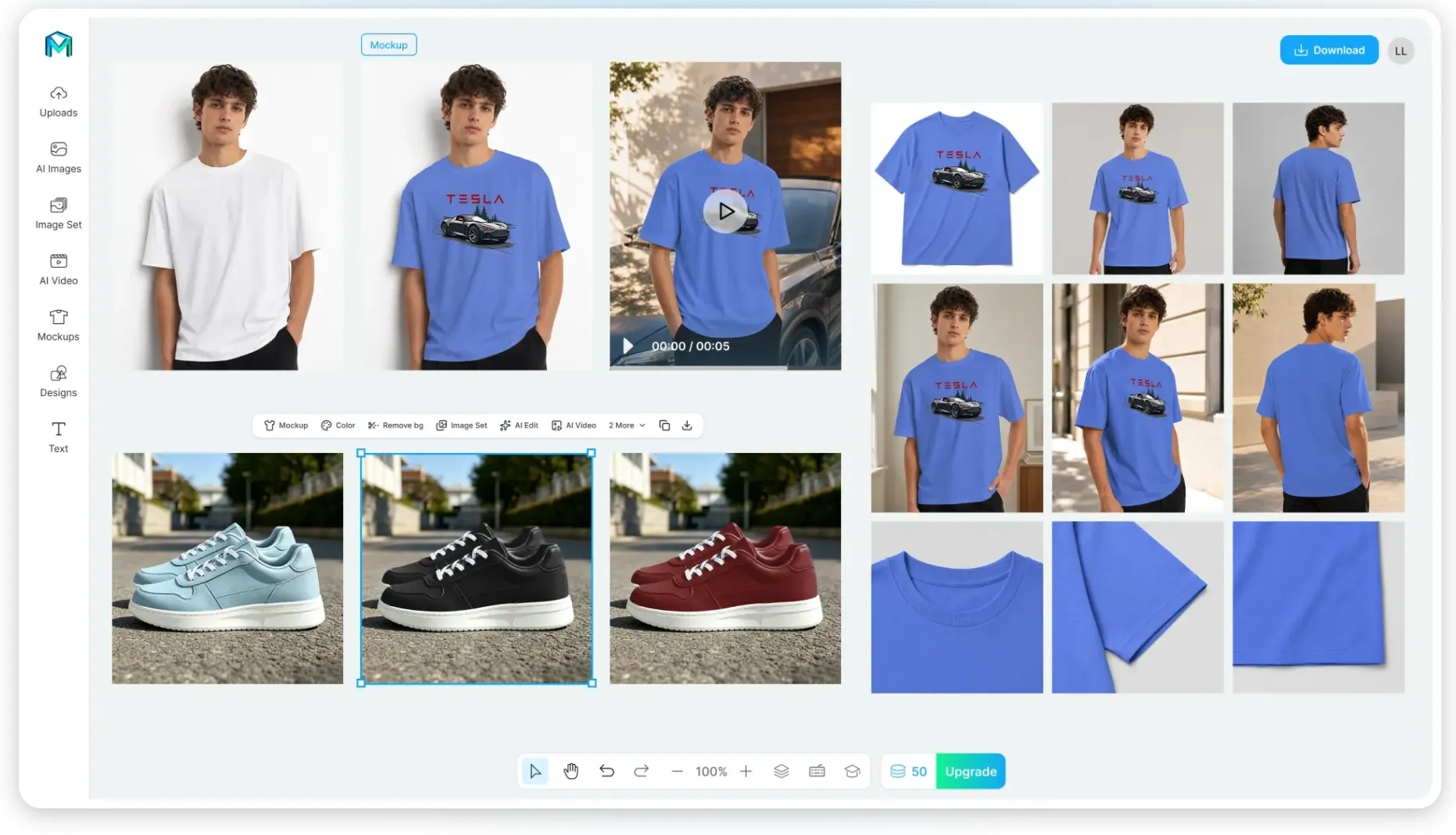Open the hem close-up thumbnail
This screenshot has width=1456, height=835.
tap(1318, 607)
